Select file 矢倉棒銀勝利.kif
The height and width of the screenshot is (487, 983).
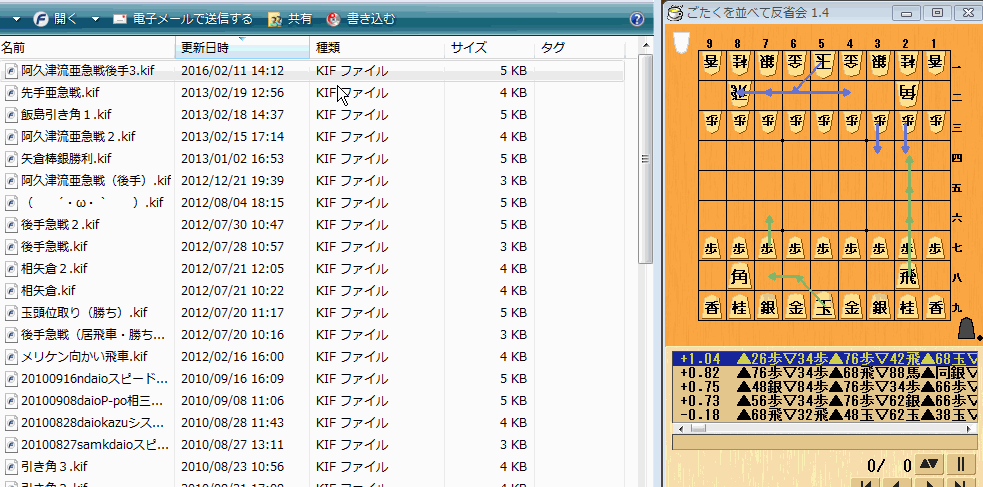[x=66, y=159]
